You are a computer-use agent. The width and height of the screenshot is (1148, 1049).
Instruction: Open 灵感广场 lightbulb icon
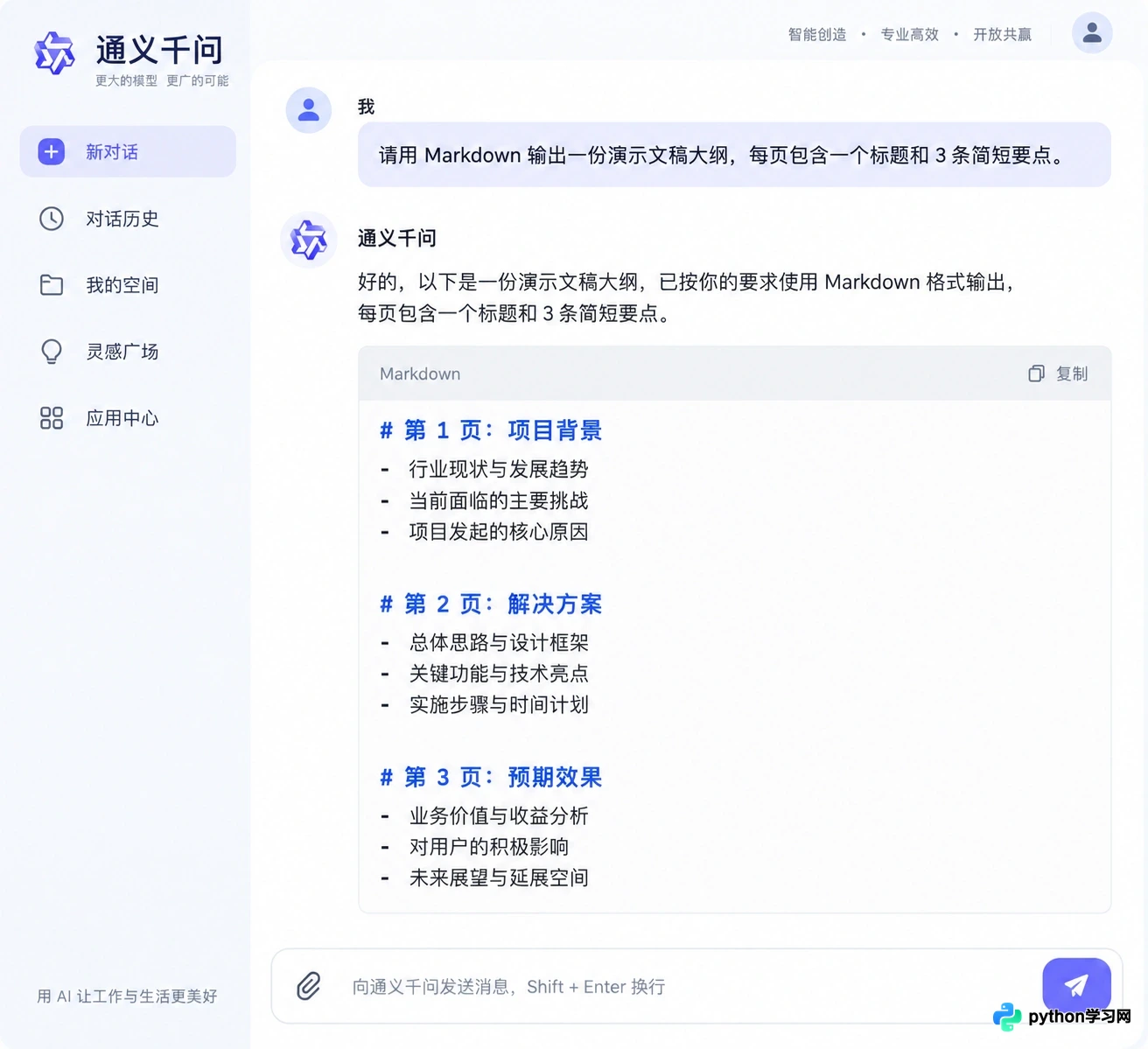pos(52,352)
